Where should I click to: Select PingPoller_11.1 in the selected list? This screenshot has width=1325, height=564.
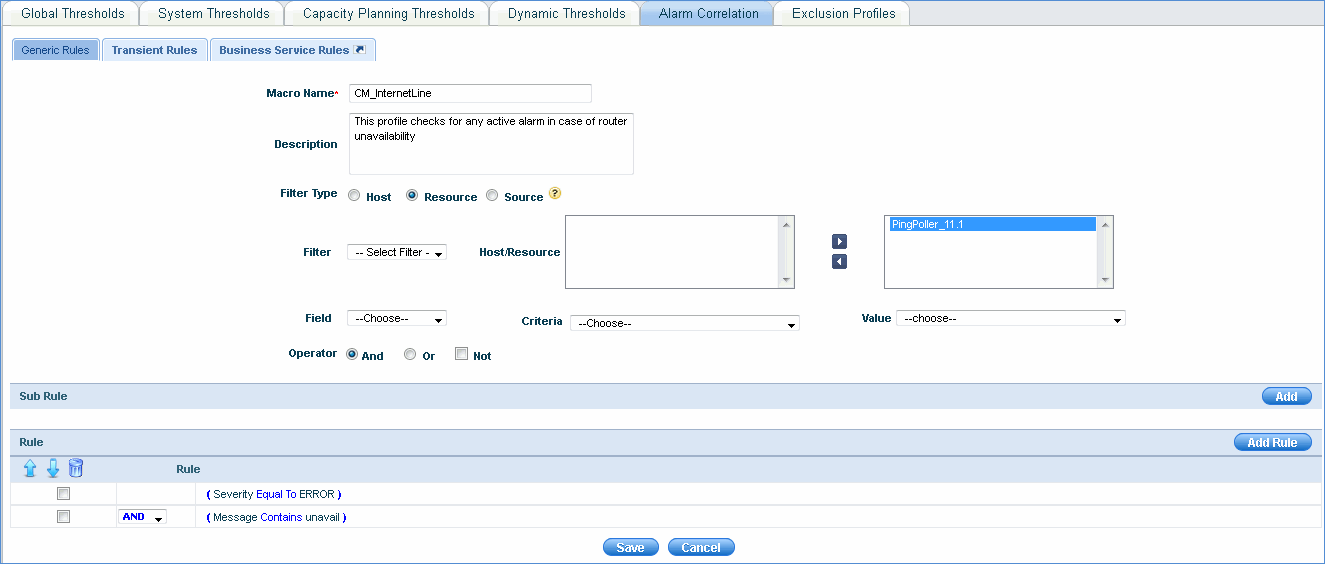click(990, 225)
